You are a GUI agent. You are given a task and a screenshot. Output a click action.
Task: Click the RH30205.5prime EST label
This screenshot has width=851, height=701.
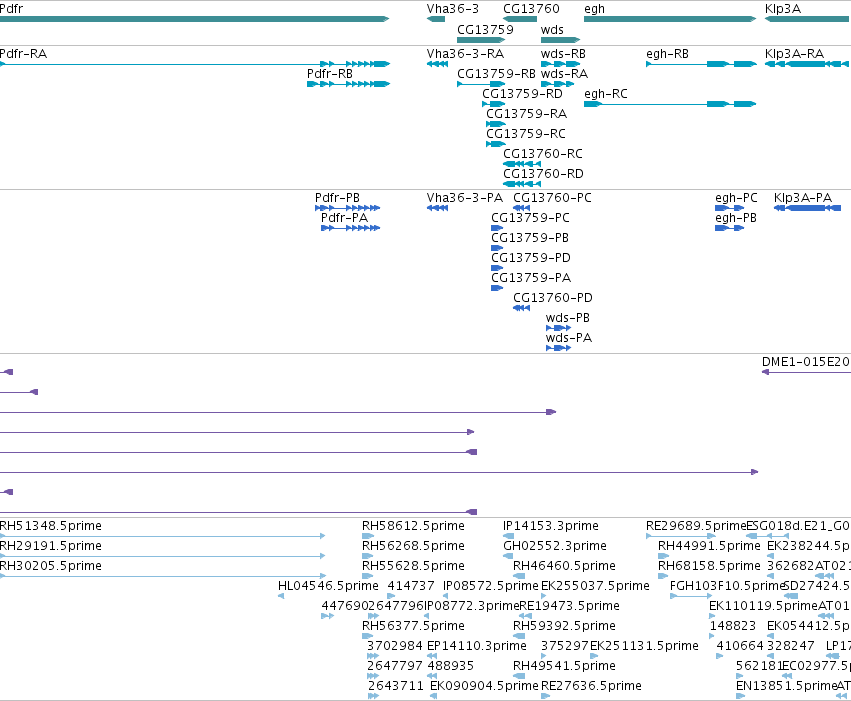[x=51, y=566]
